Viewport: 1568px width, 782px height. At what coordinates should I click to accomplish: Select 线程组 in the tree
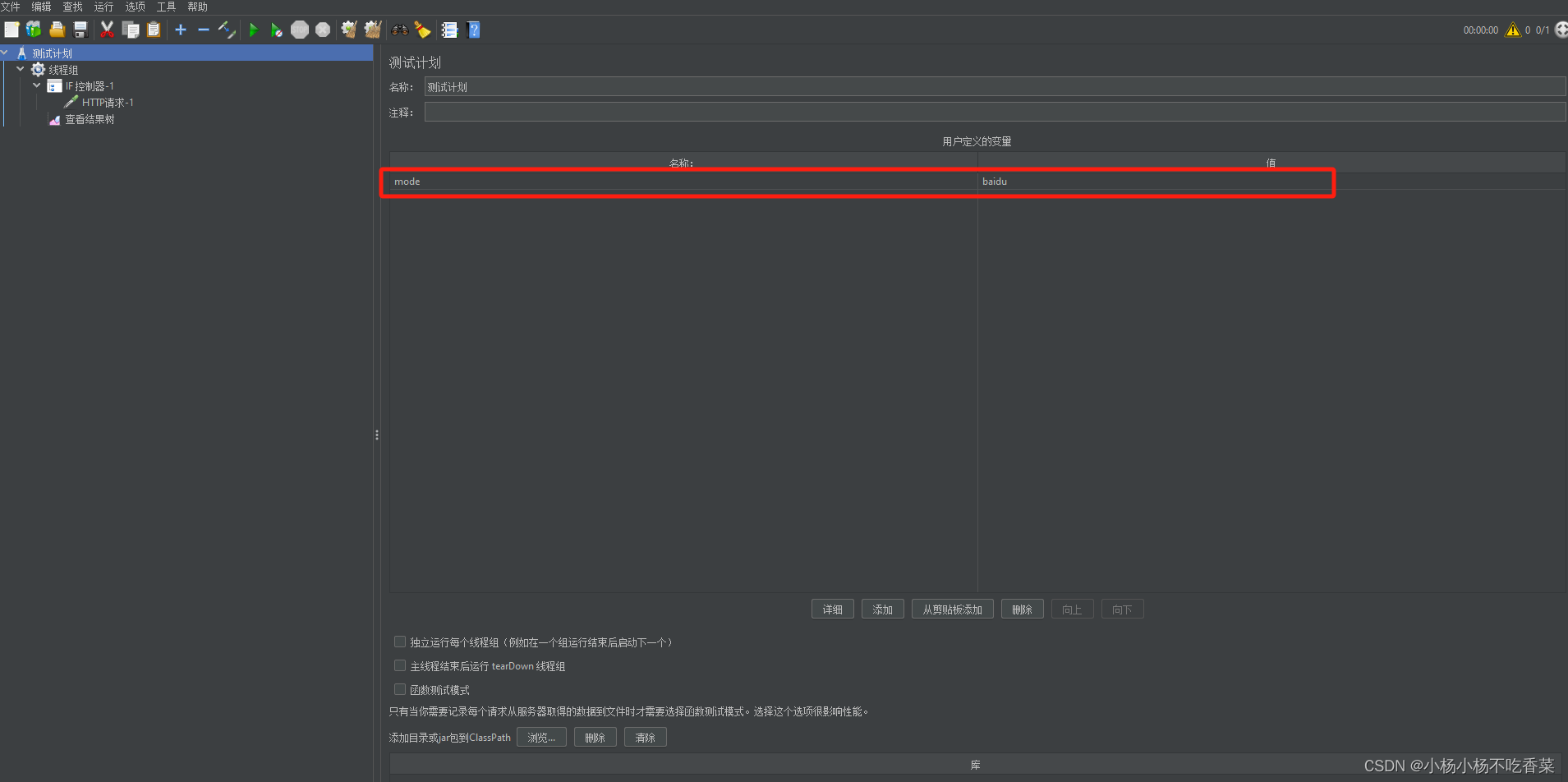[63, 70]
